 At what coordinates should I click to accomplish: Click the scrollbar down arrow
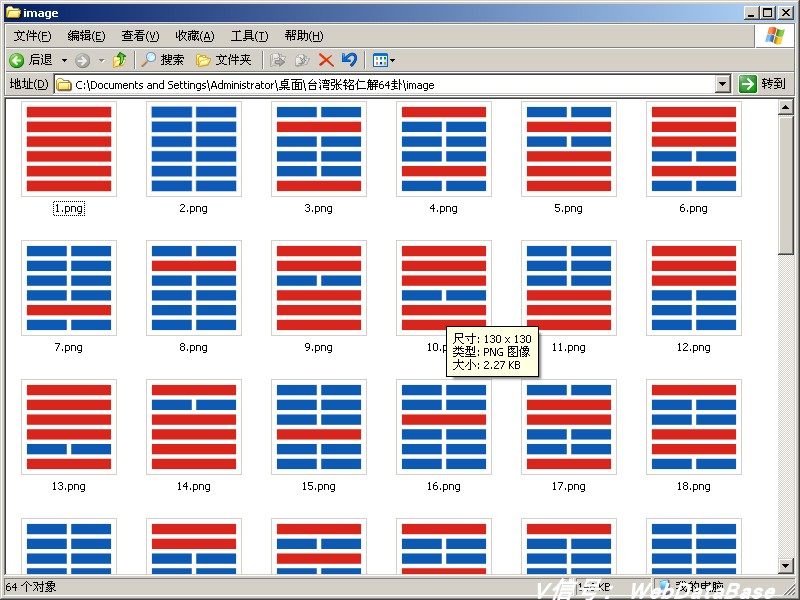click(x=786, y=565)
